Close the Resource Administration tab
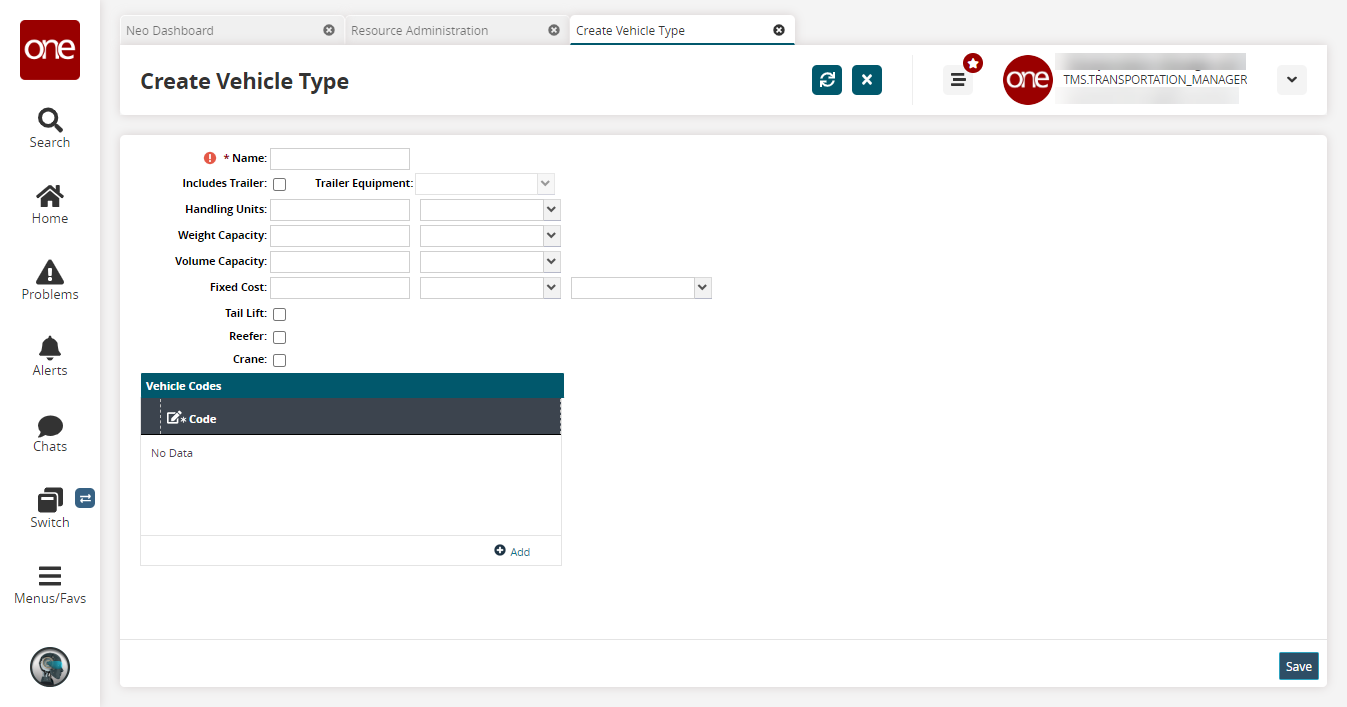 tap(554, 30)
